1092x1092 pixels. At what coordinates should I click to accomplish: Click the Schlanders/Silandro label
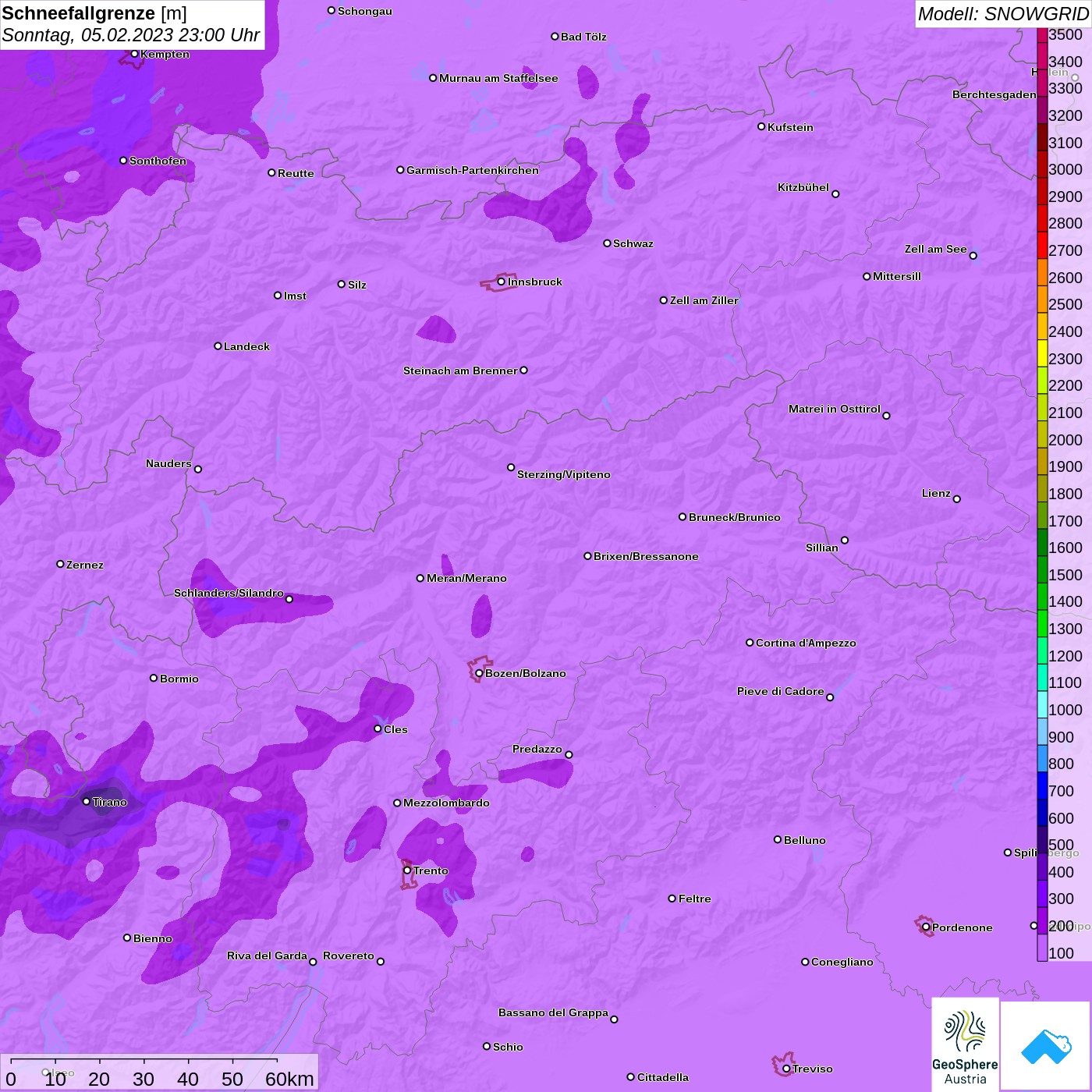point(229,593)
